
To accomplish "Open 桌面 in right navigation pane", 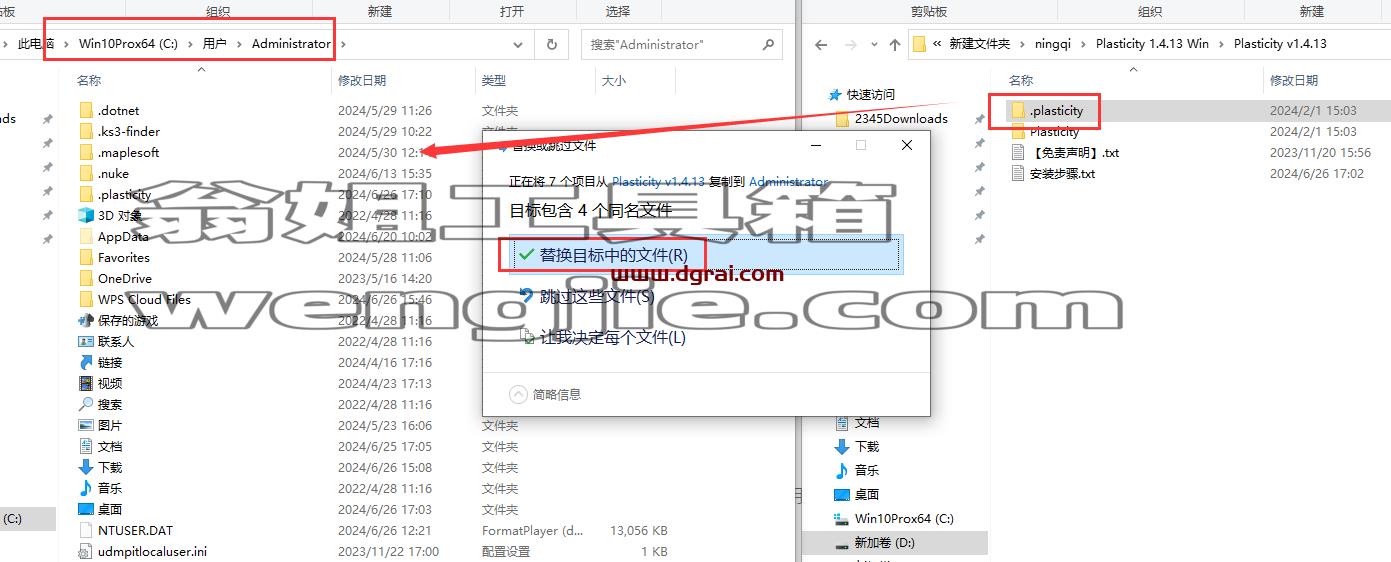I will pyautogui.click(x=867, y=495).
